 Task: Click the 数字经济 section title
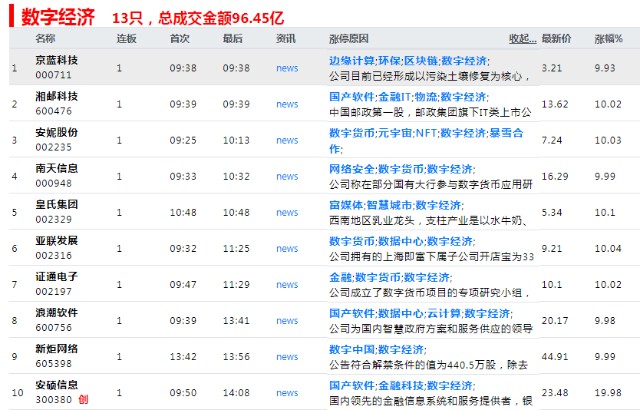[x=58, y=17]
